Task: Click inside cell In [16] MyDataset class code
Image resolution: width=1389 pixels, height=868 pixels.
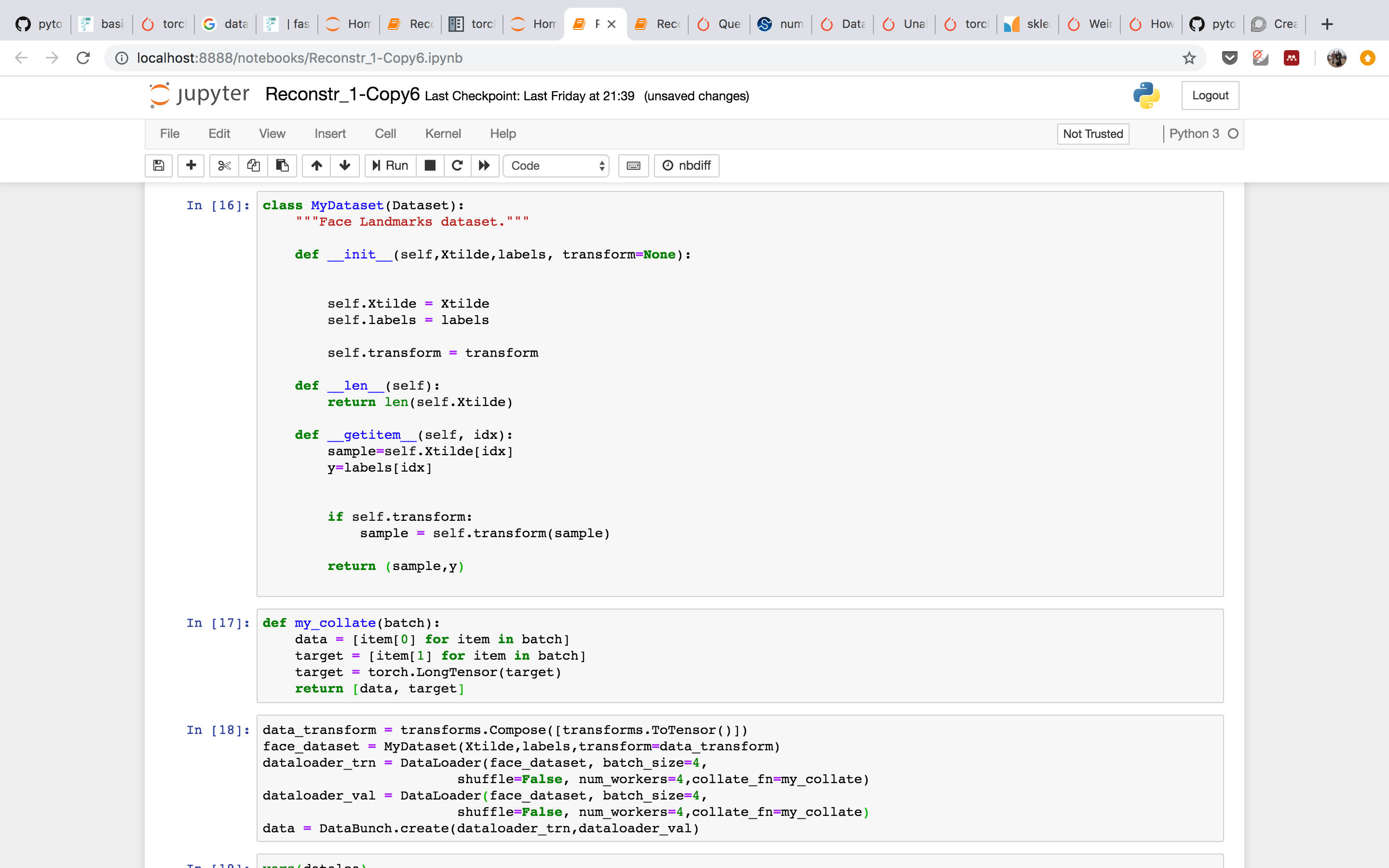Action: 740,394
